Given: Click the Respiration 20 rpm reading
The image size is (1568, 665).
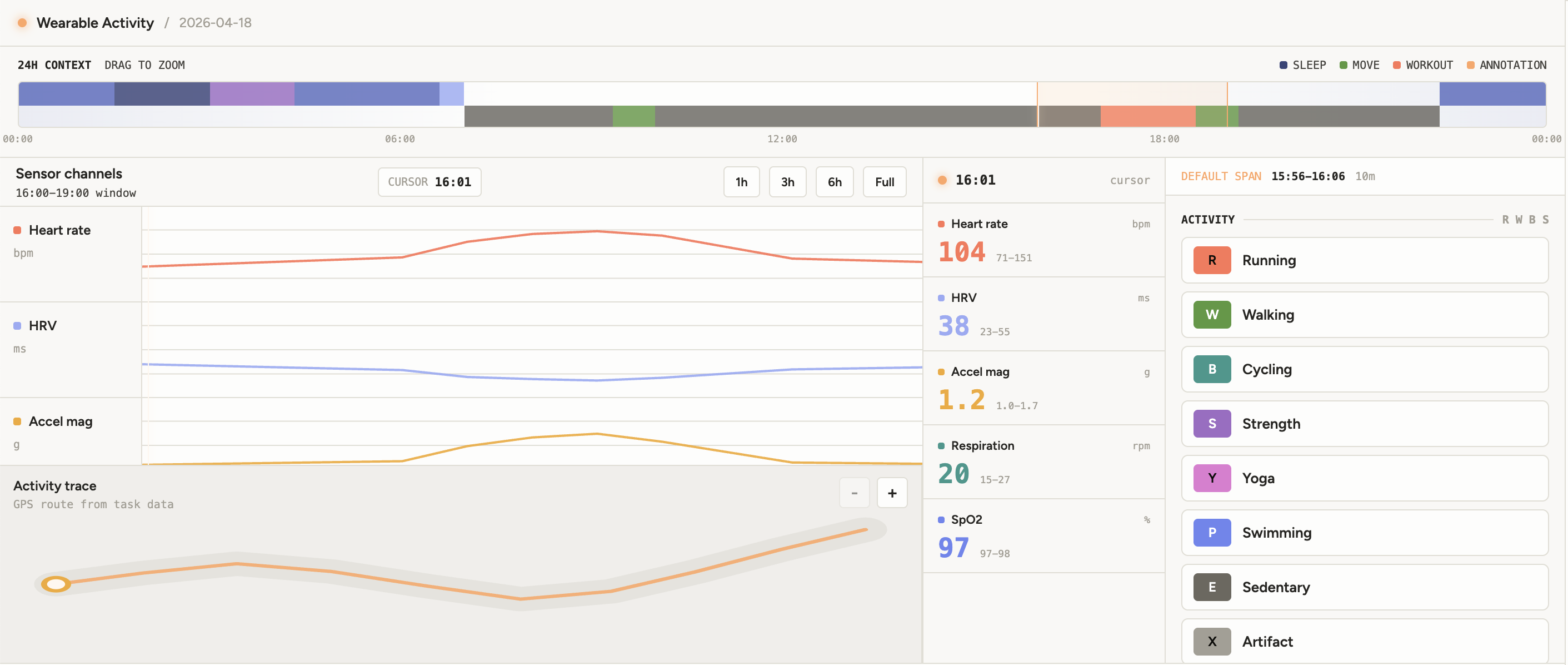Looking at the screenshot, I should point(1043,462).
